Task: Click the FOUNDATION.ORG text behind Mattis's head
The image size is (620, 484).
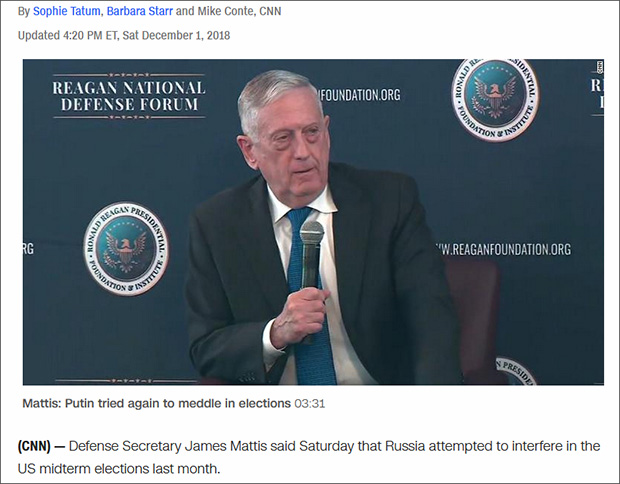Action: pyautogui.click(x=361, y=95)
